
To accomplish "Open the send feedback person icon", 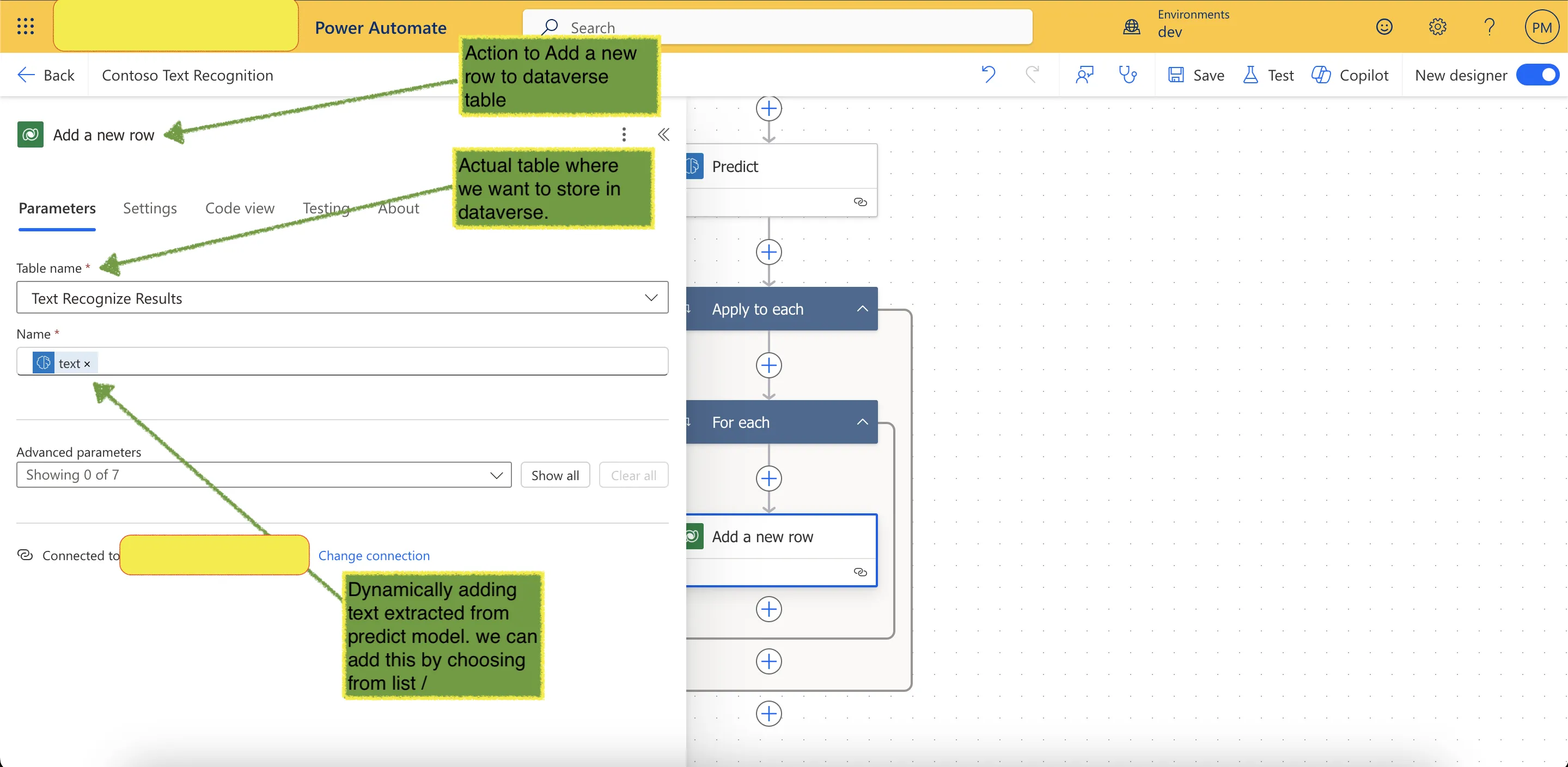I will pyautogui.click(x=1085, y=75).
